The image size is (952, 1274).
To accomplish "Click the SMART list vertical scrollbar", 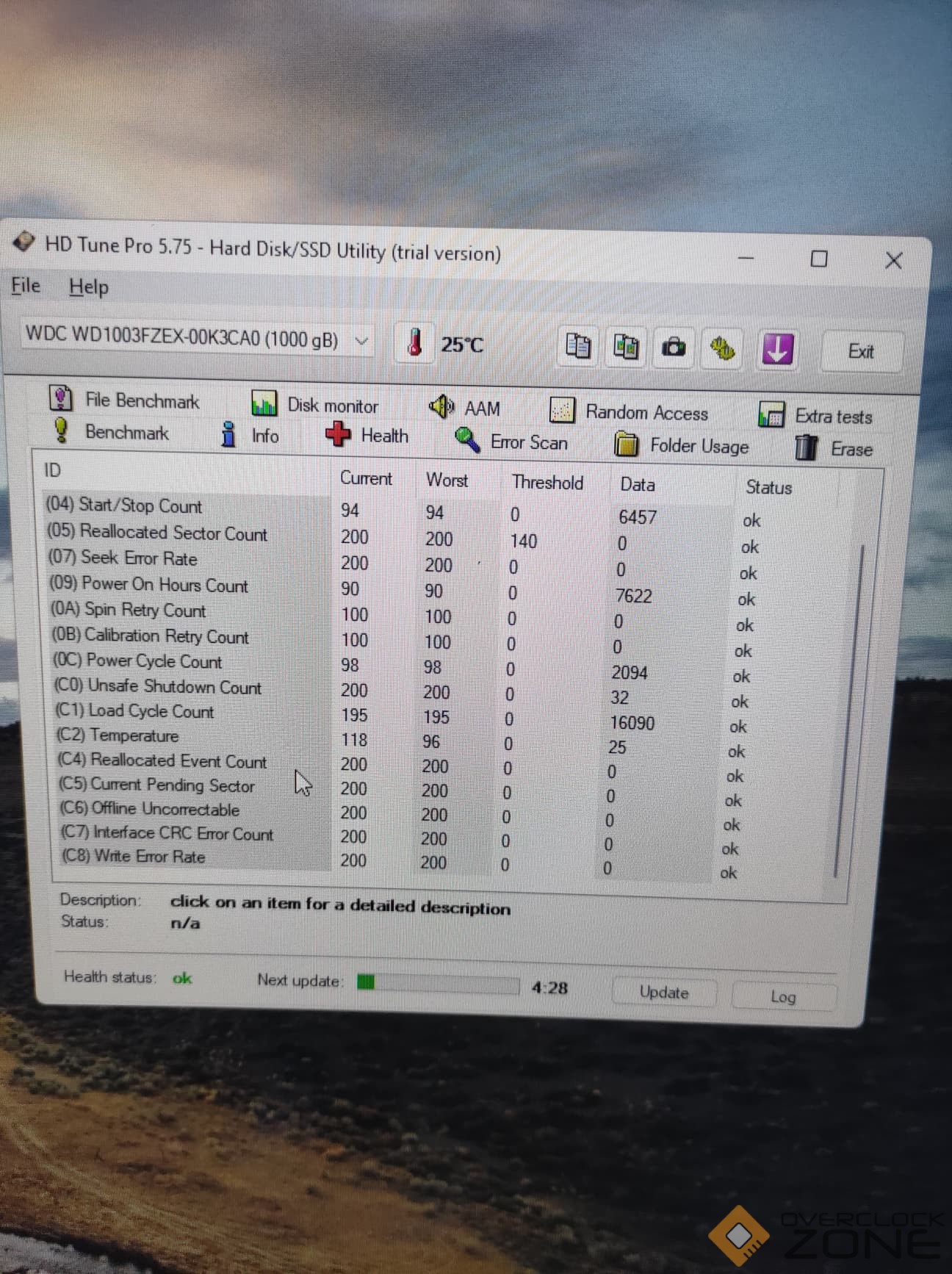I will [x=848, y=710].
